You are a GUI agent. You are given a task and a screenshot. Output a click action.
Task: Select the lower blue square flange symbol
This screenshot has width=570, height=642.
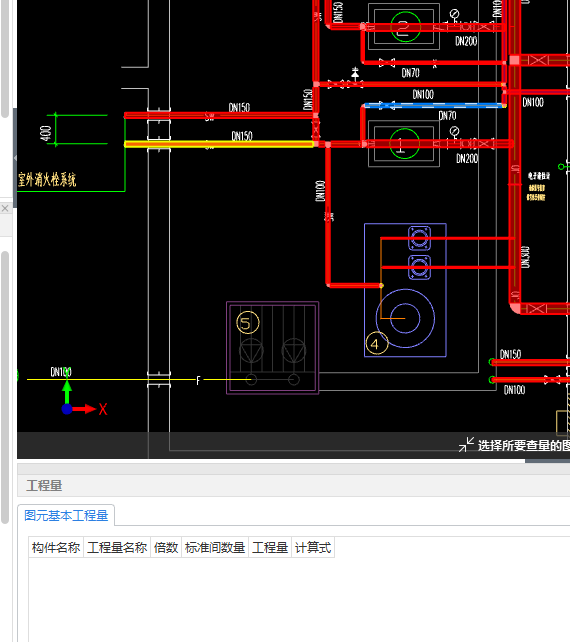click(x=419, y=267)
